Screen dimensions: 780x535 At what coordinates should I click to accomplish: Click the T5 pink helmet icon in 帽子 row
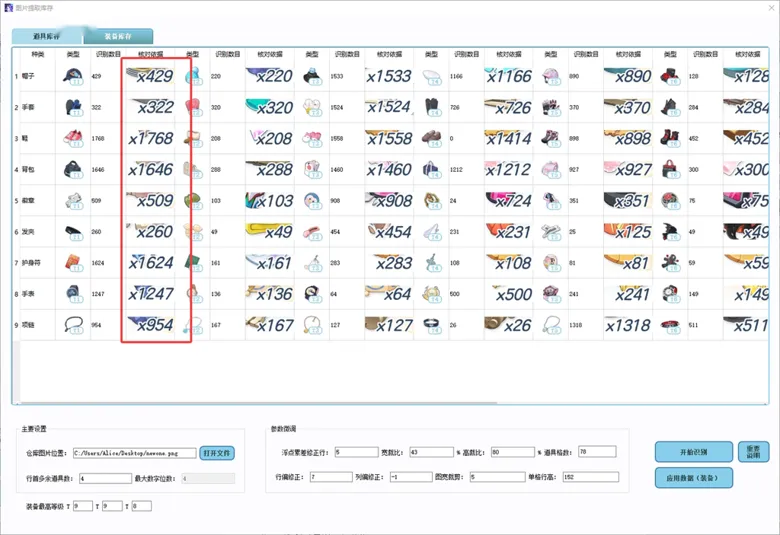pyautogui.click(x=551, y=76)
